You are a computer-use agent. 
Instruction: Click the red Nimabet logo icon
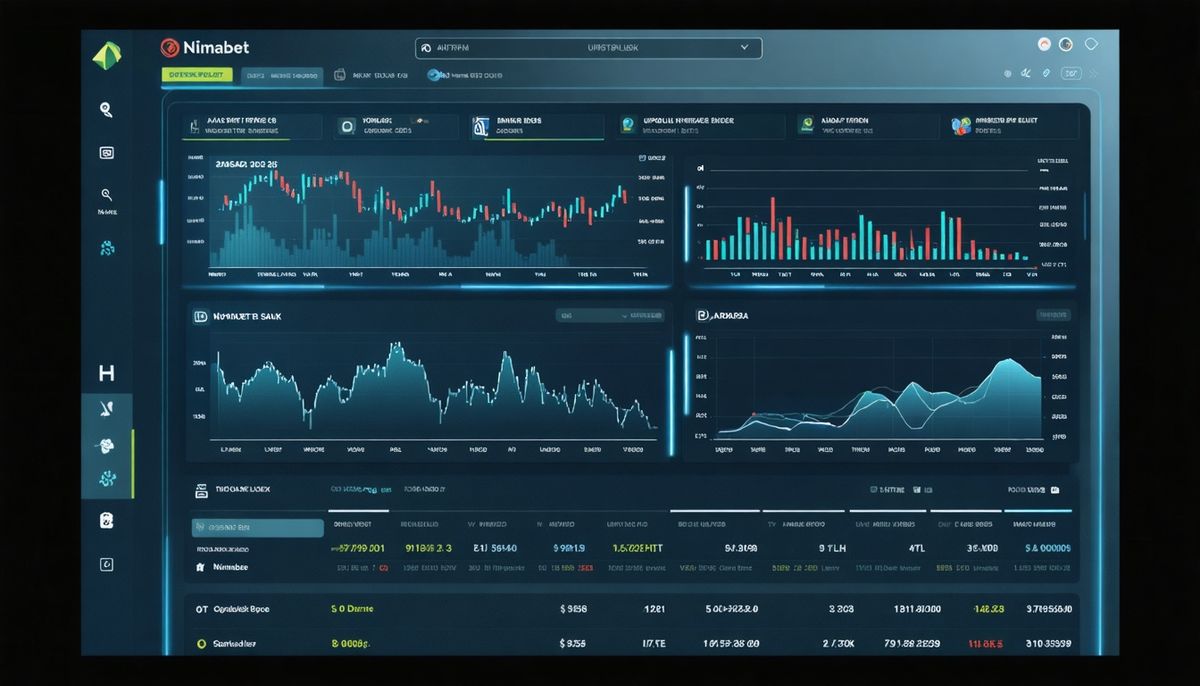169,47
